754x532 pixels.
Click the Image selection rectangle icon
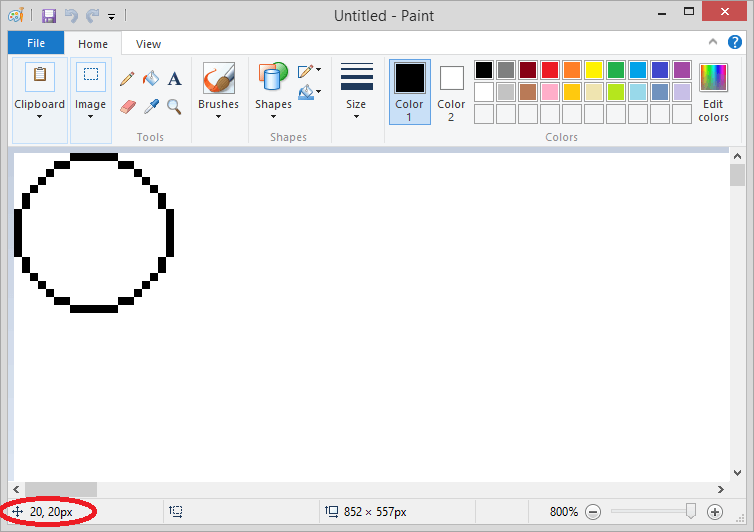91,76
